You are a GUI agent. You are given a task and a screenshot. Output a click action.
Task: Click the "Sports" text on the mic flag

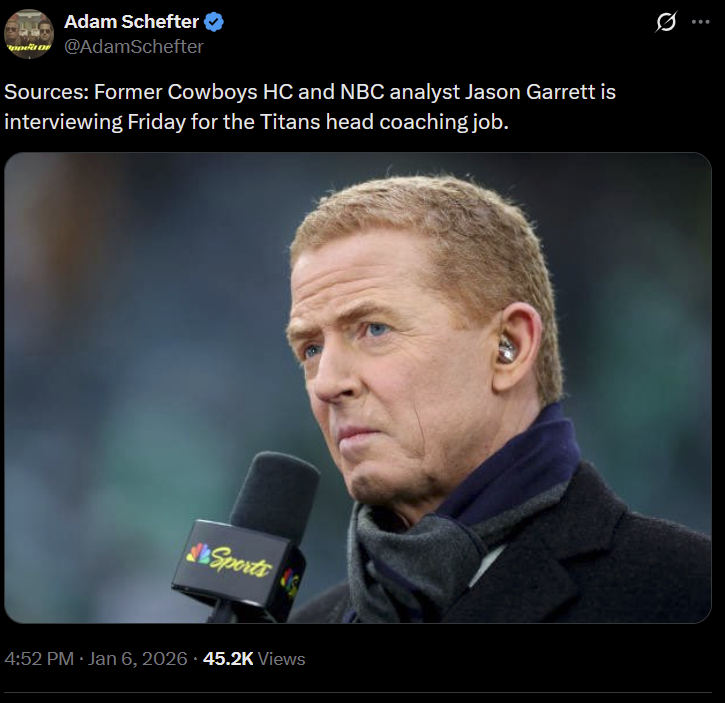coord(241,561)
